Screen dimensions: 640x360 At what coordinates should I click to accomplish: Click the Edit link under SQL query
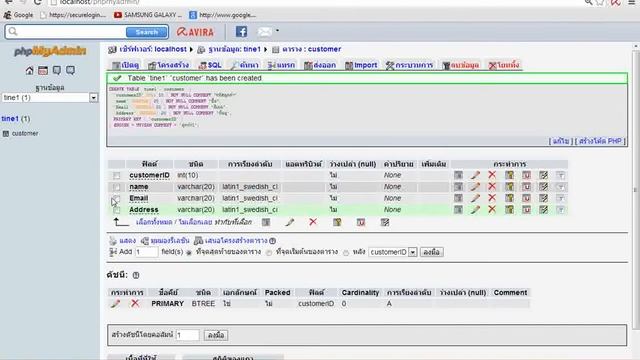[x=561, y=141]
